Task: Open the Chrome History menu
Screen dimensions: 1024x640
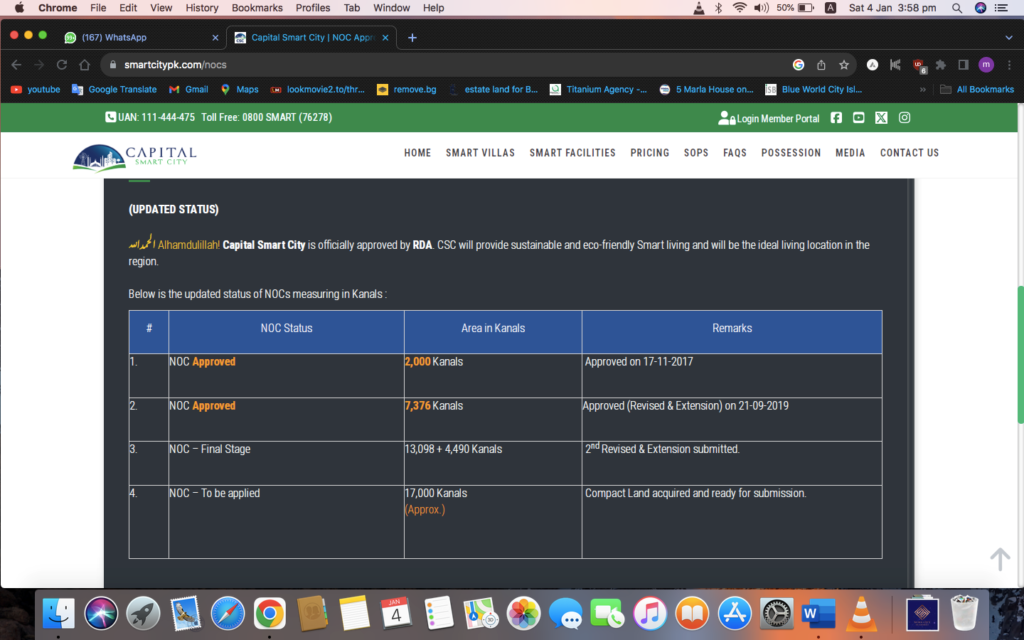Action: coord(202,8)
